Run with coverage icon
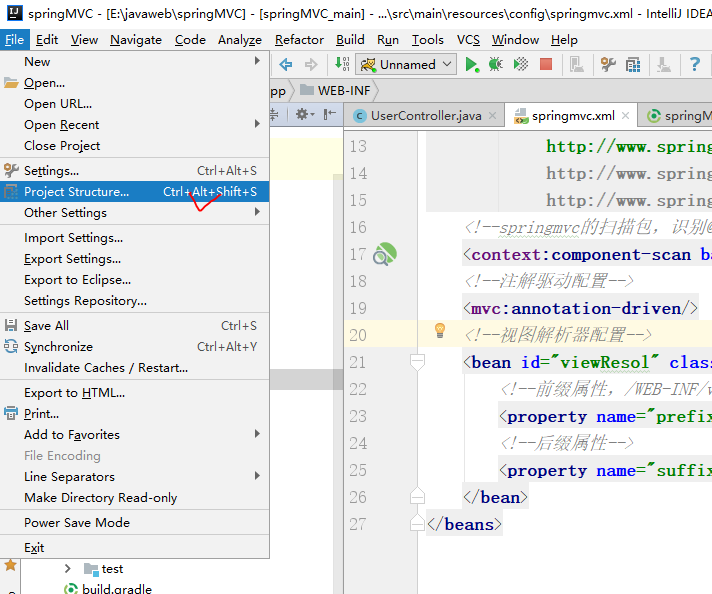 pyautogui.click(x=520, y=64)
